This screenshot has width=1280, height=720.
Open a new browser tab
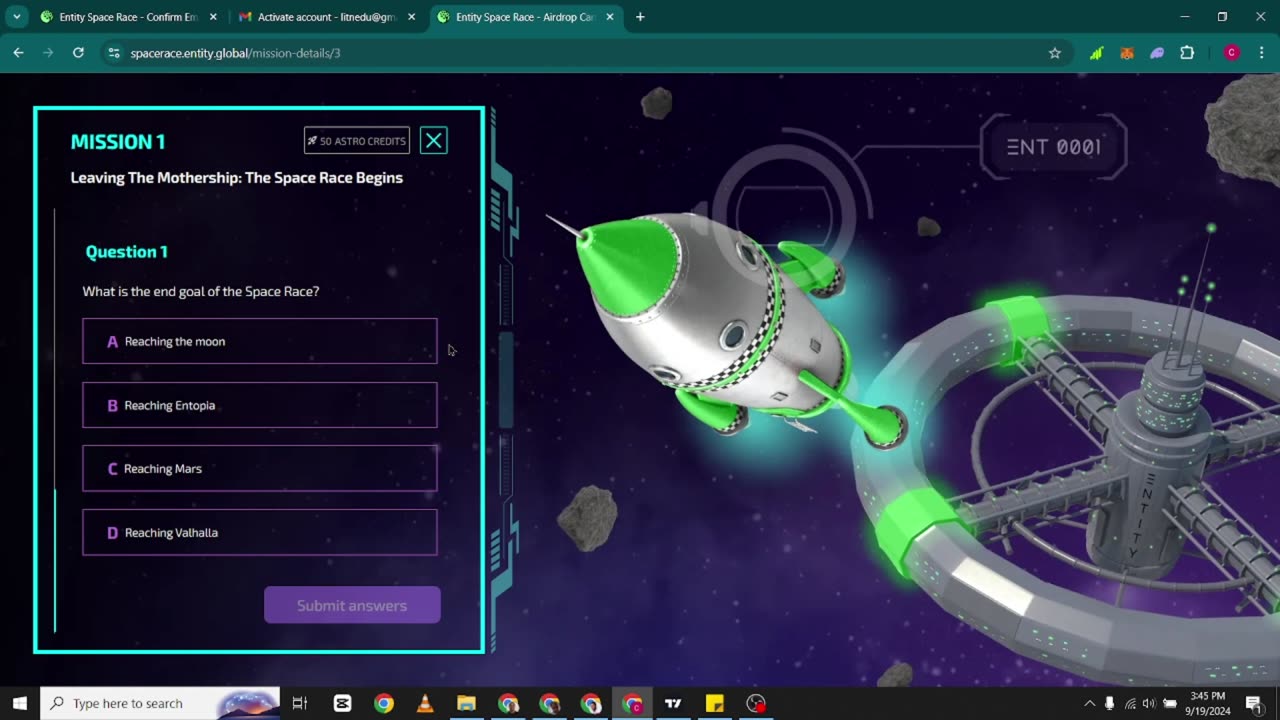(640, 17)
